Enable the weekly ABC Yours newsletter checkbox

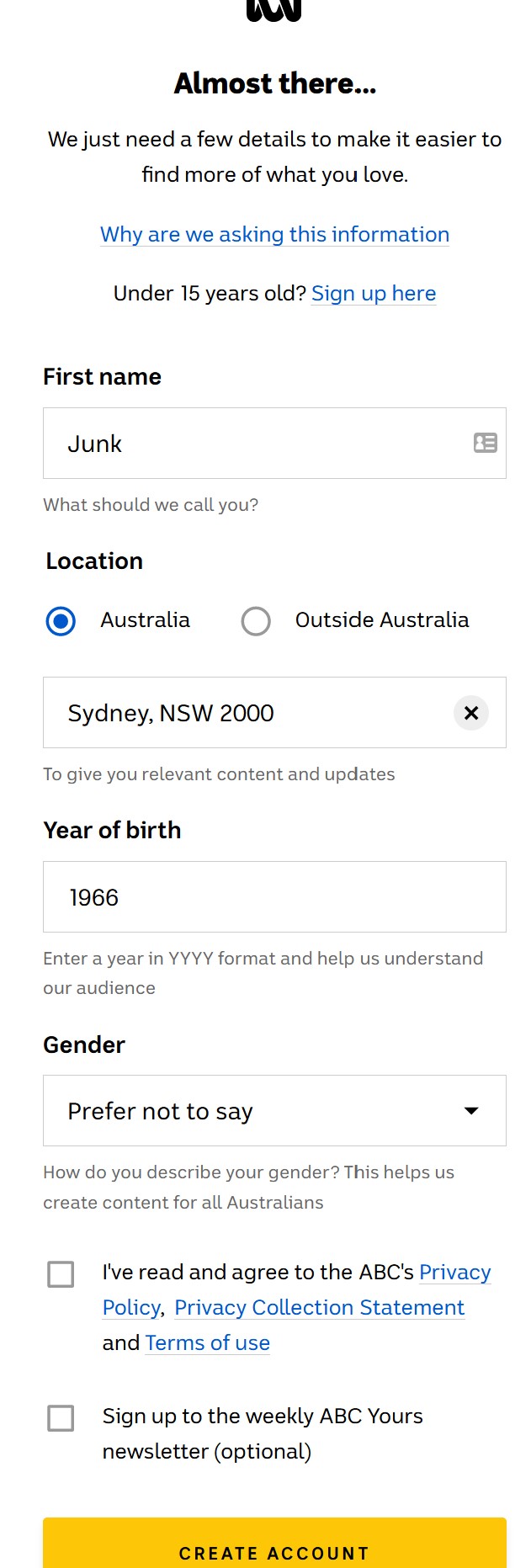coord(61,1418)
